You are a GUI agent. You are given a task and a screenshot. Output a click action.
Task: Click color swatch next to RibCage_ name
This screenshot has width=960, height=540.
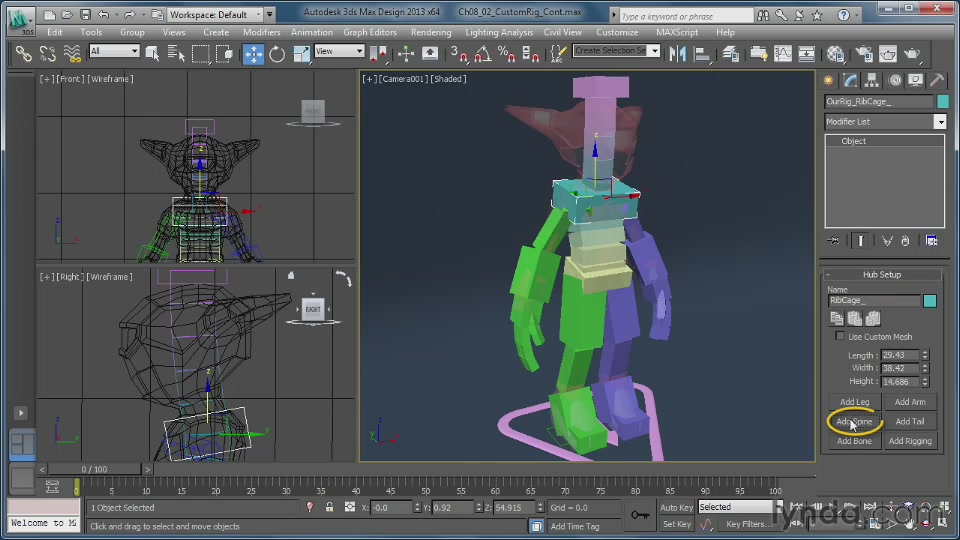930,301
